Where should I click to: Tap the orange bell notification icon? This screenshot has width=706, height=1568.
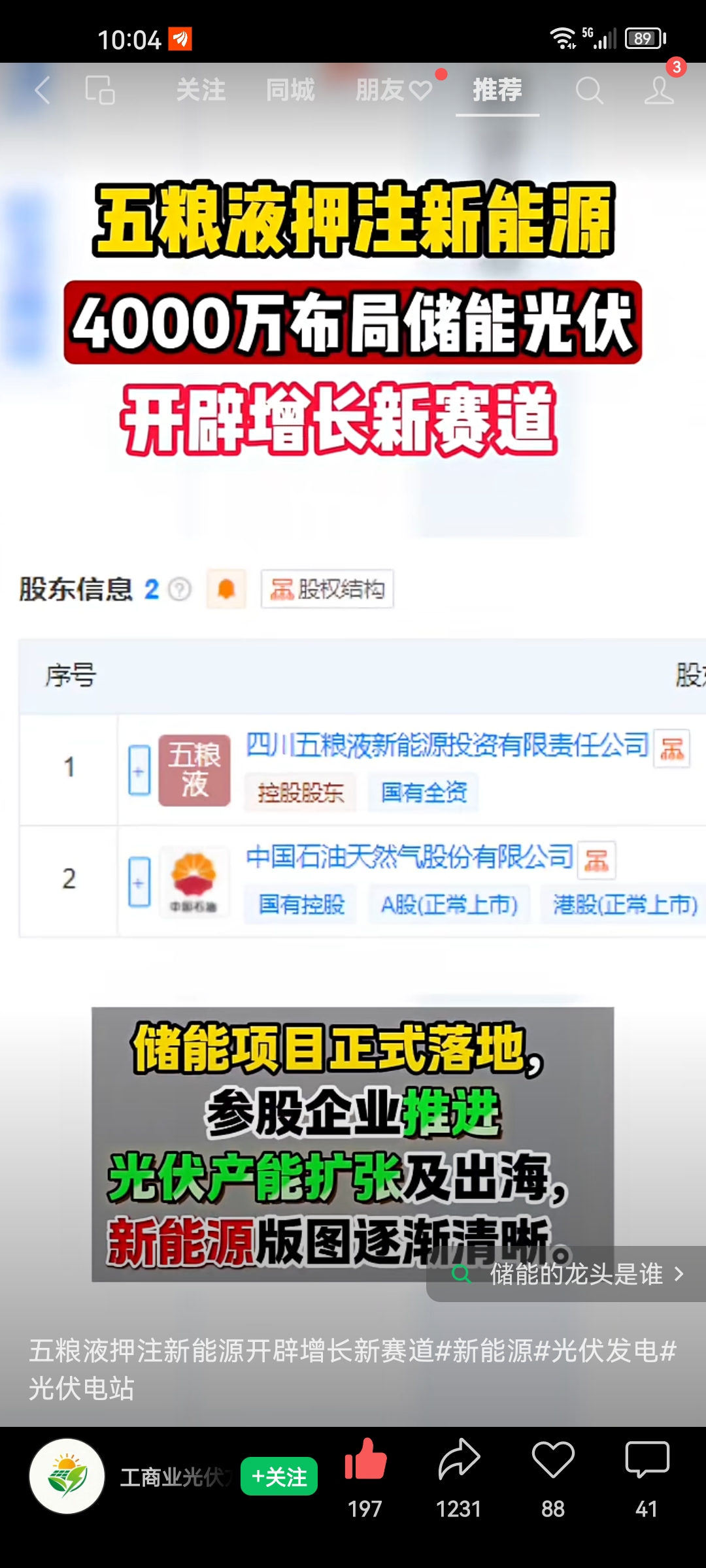pyautogui.click(x=226, y=589)
